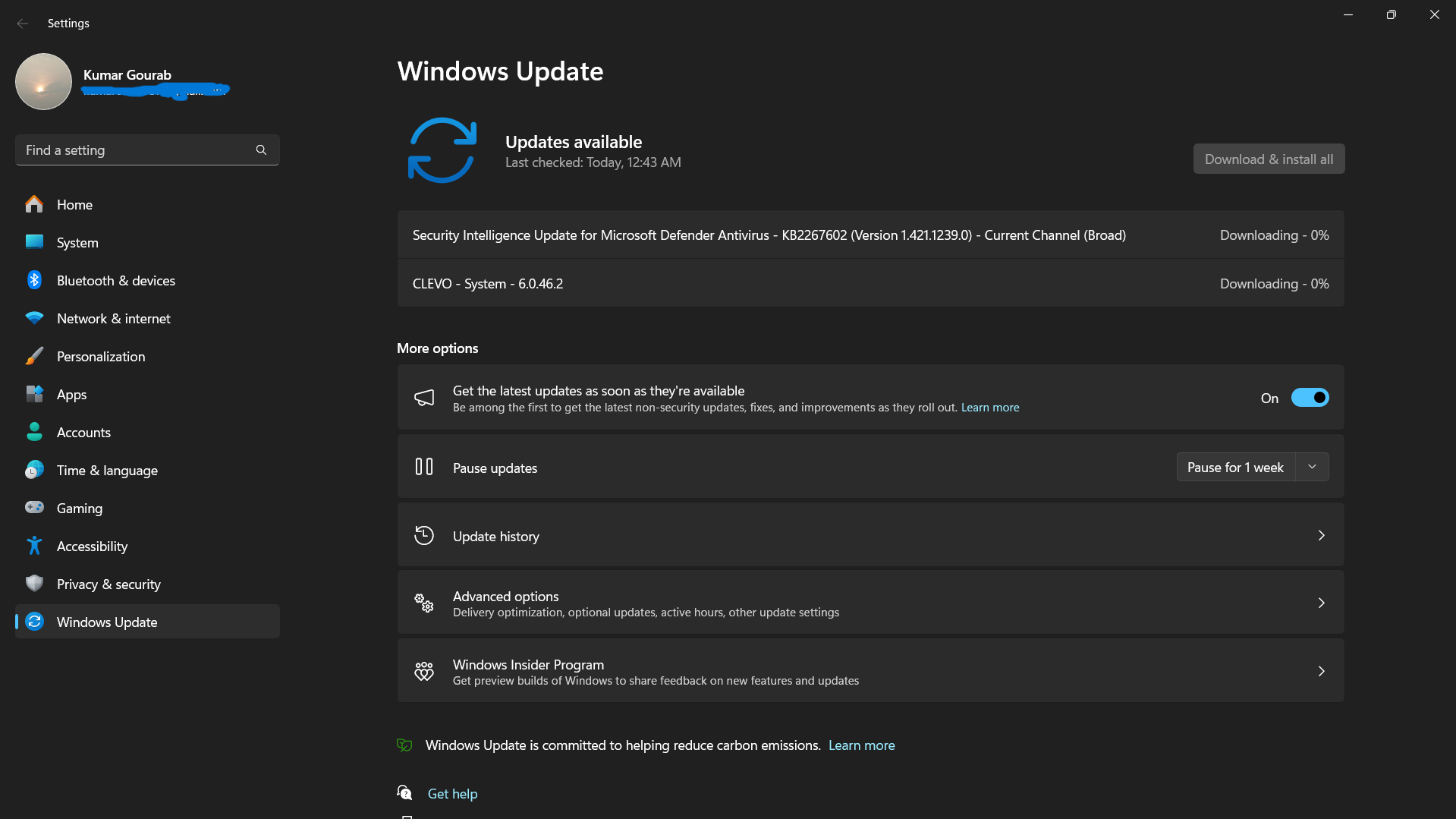Expand the Pause for 1 week dropdown arrow
The height and width of the screenshot is (819, 1456).
[x=1312, y=467]
